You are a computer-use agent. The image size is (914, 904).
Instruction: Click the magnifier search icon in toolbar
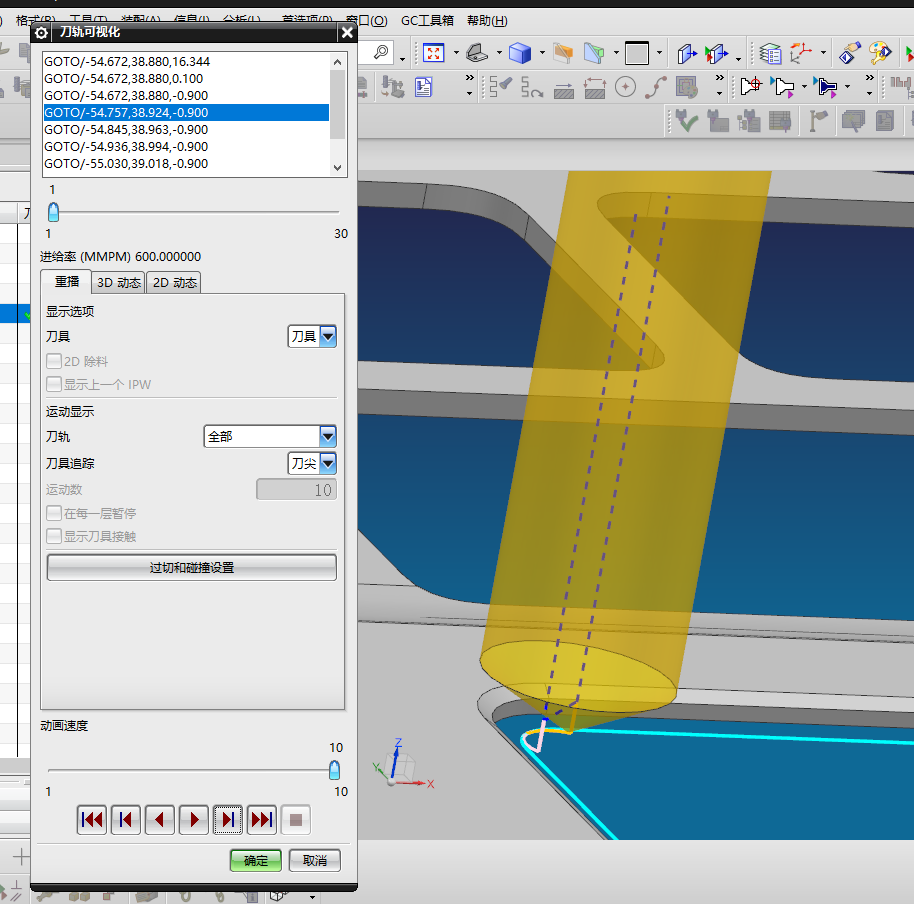[x=382, y=53]
